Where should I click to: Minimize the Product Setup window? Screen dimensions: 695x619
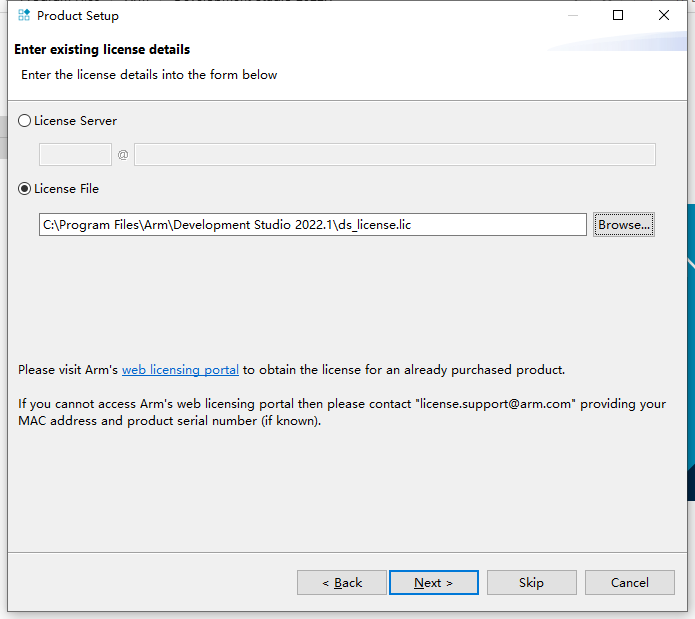pos(572,15)
